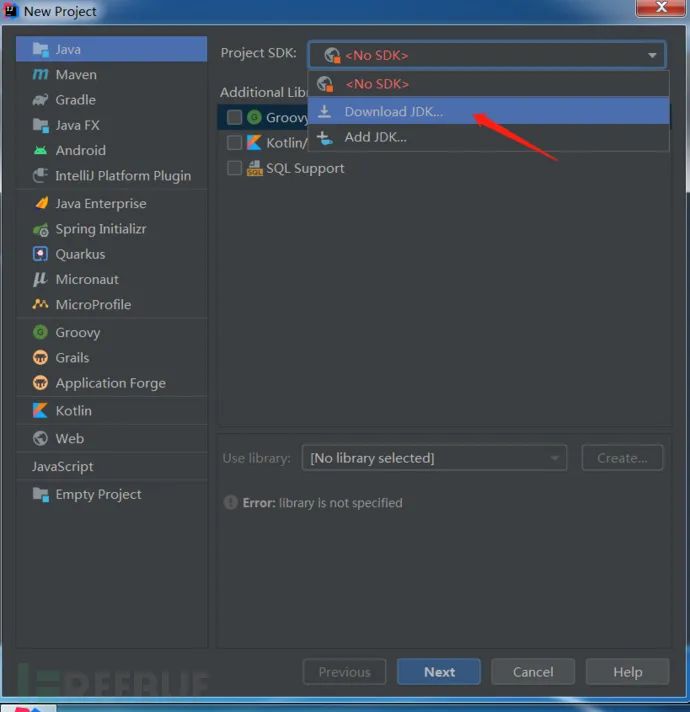Click the MicroProfile icon

pos(40,304)
